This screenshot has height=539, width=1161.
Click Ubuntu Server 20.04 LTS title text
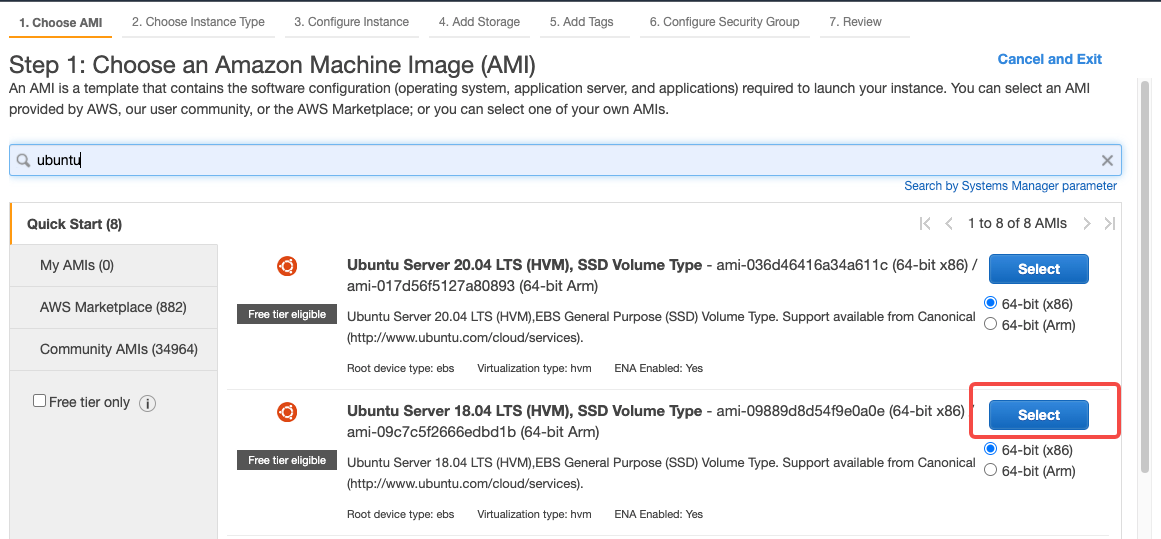(x=524, y=265)
